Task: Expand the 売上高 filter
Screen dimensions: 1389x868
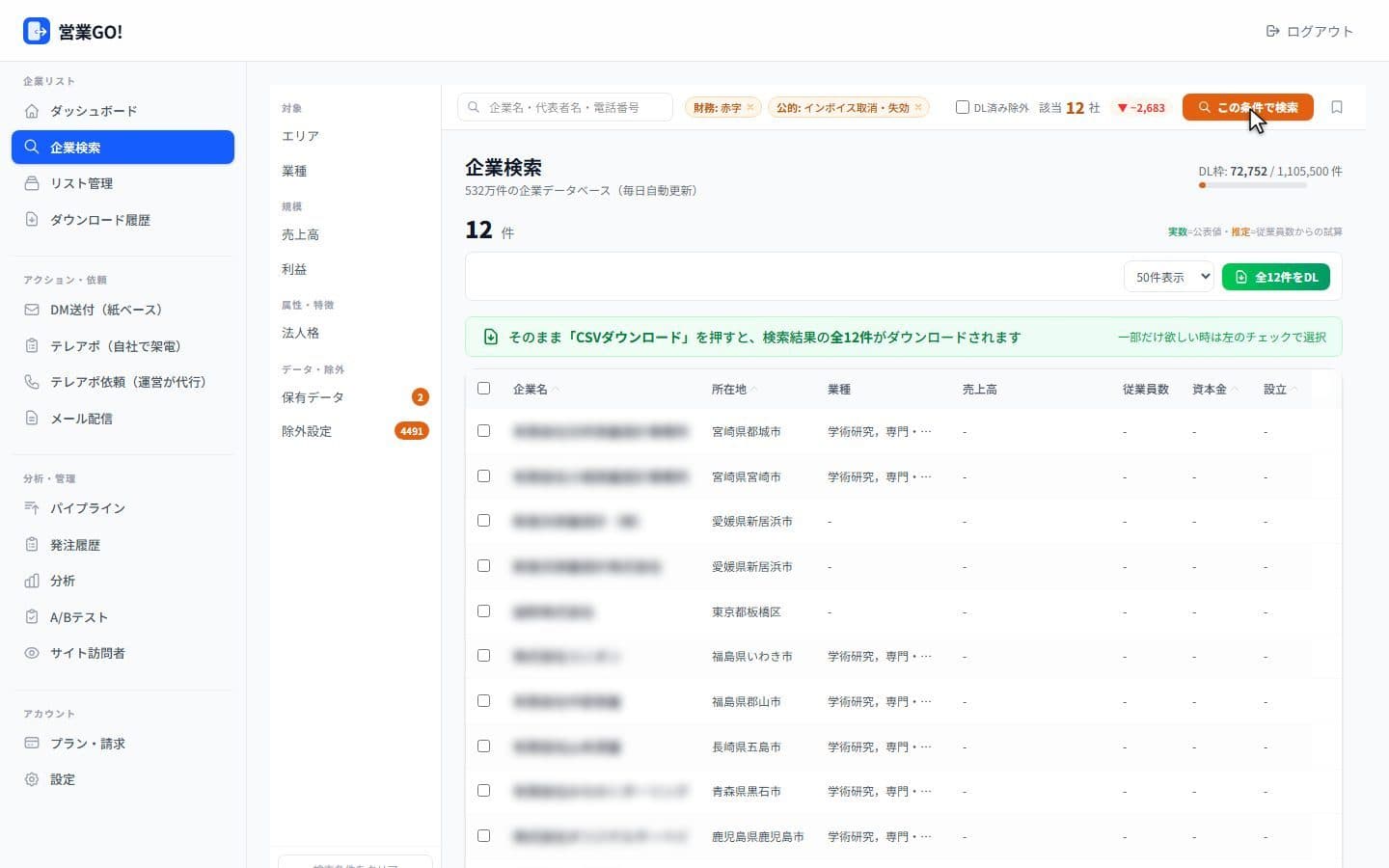Action: pyautogui.click(x=355, y=234)
